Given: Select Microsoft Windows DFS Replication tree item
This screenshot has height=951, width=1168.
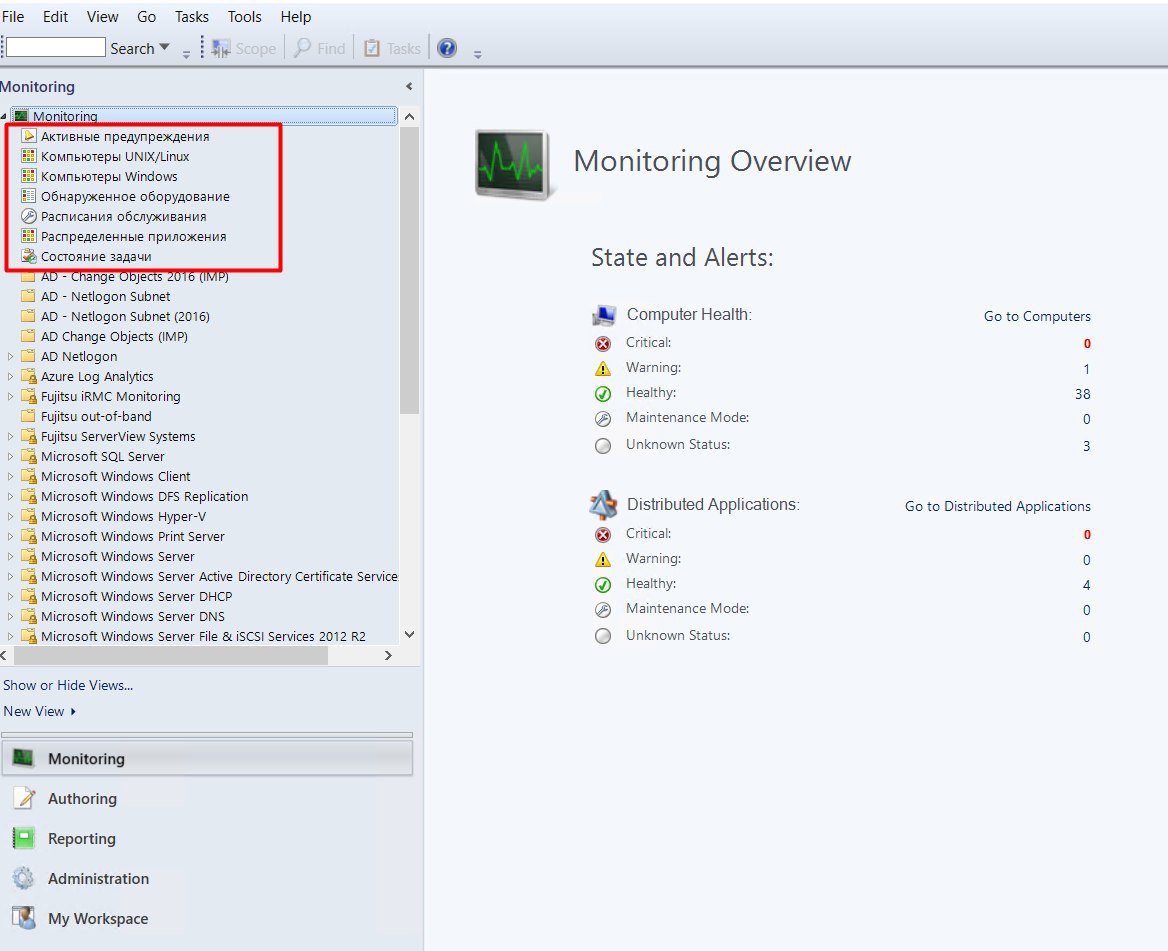Looking at the screenshot, I should (x=145, y=496).
